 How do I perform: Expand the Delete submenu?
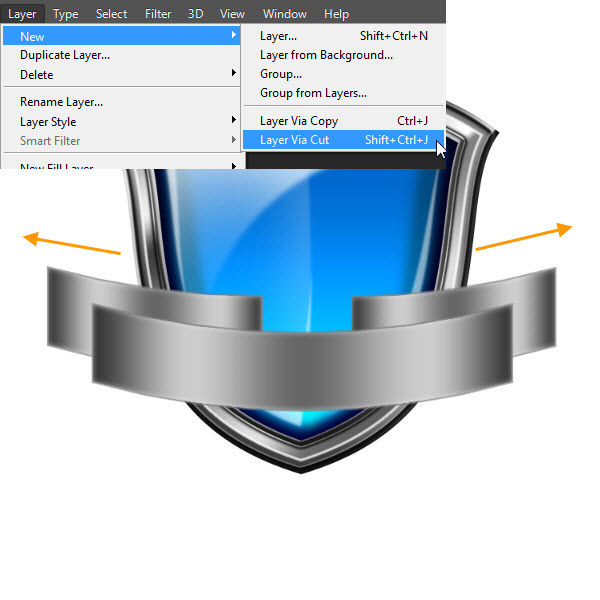(x=37, y=75)
